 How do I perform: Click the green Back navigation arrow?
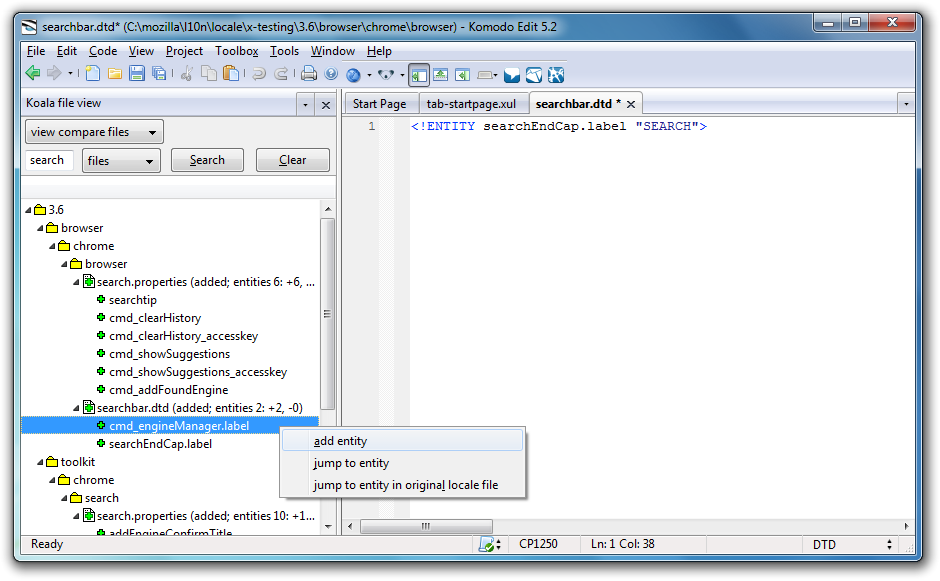(33, 74)
